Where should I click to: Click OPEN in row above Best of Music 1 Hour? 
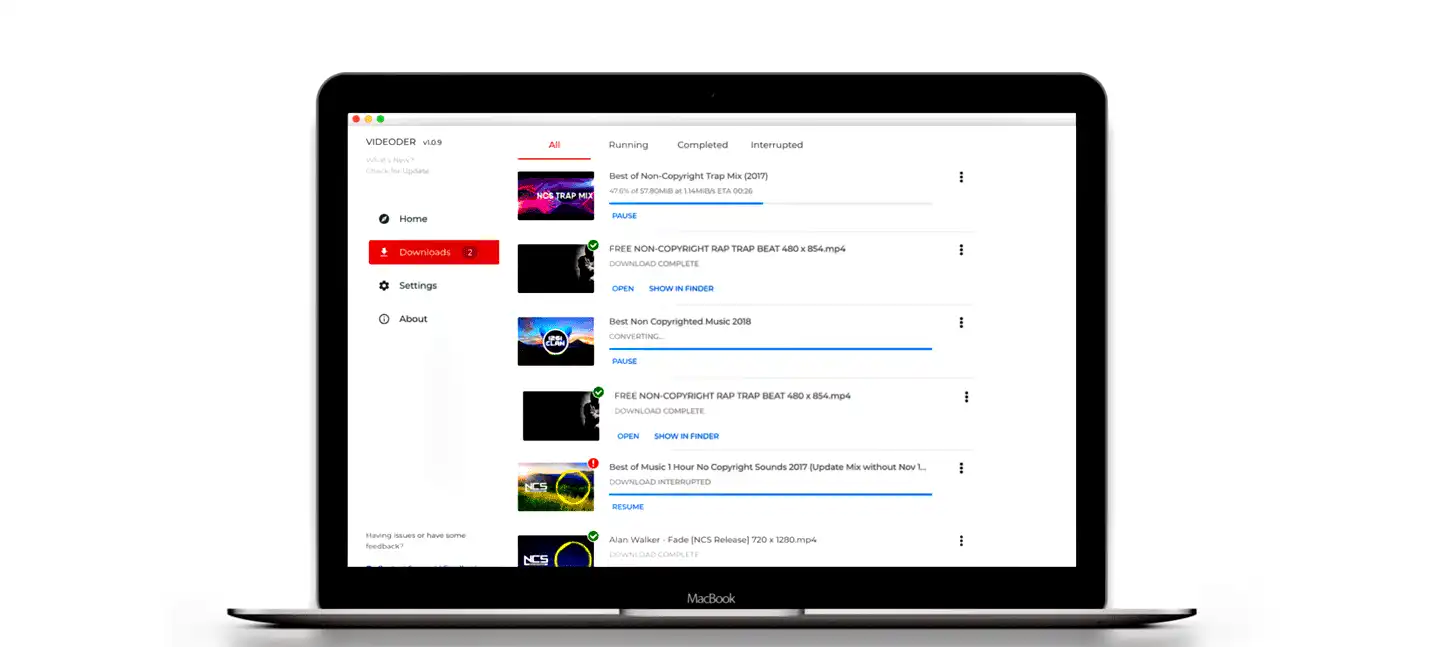(x=628, y=437)
